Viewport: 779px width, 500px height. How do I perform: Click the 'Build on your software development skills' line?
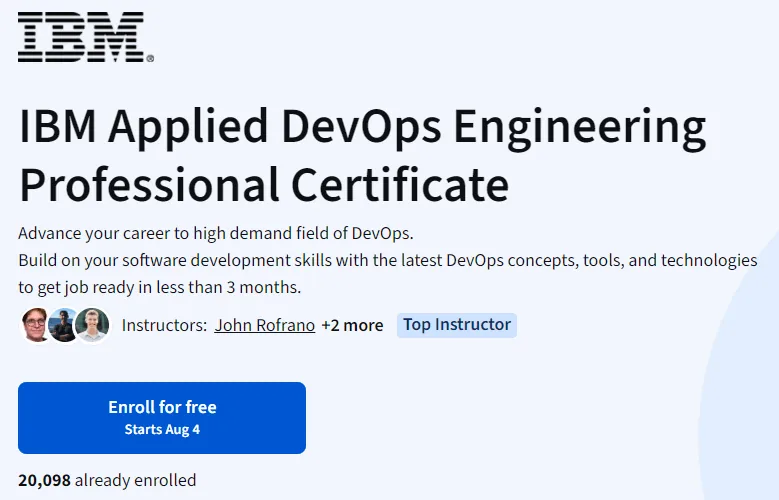[388, 260]
